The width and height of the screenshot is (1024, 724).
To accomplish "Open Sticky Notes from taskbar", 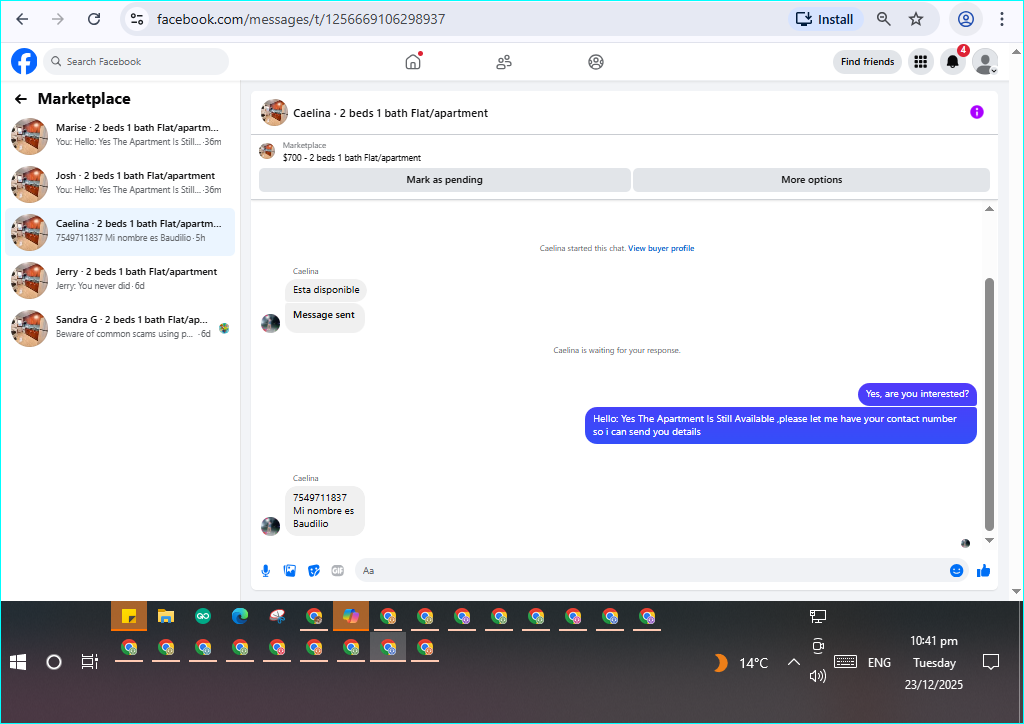I will 129,616.
